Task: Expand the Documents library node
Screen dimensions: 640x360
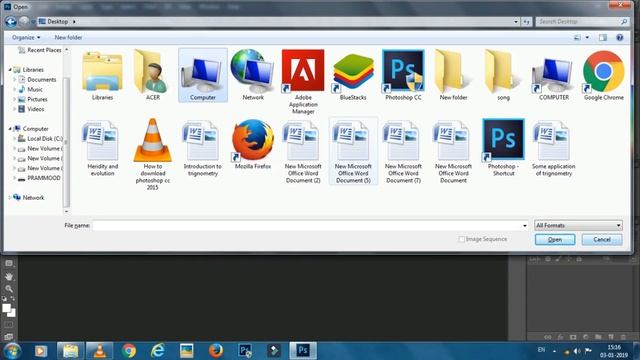Action: tap(15, 80)
